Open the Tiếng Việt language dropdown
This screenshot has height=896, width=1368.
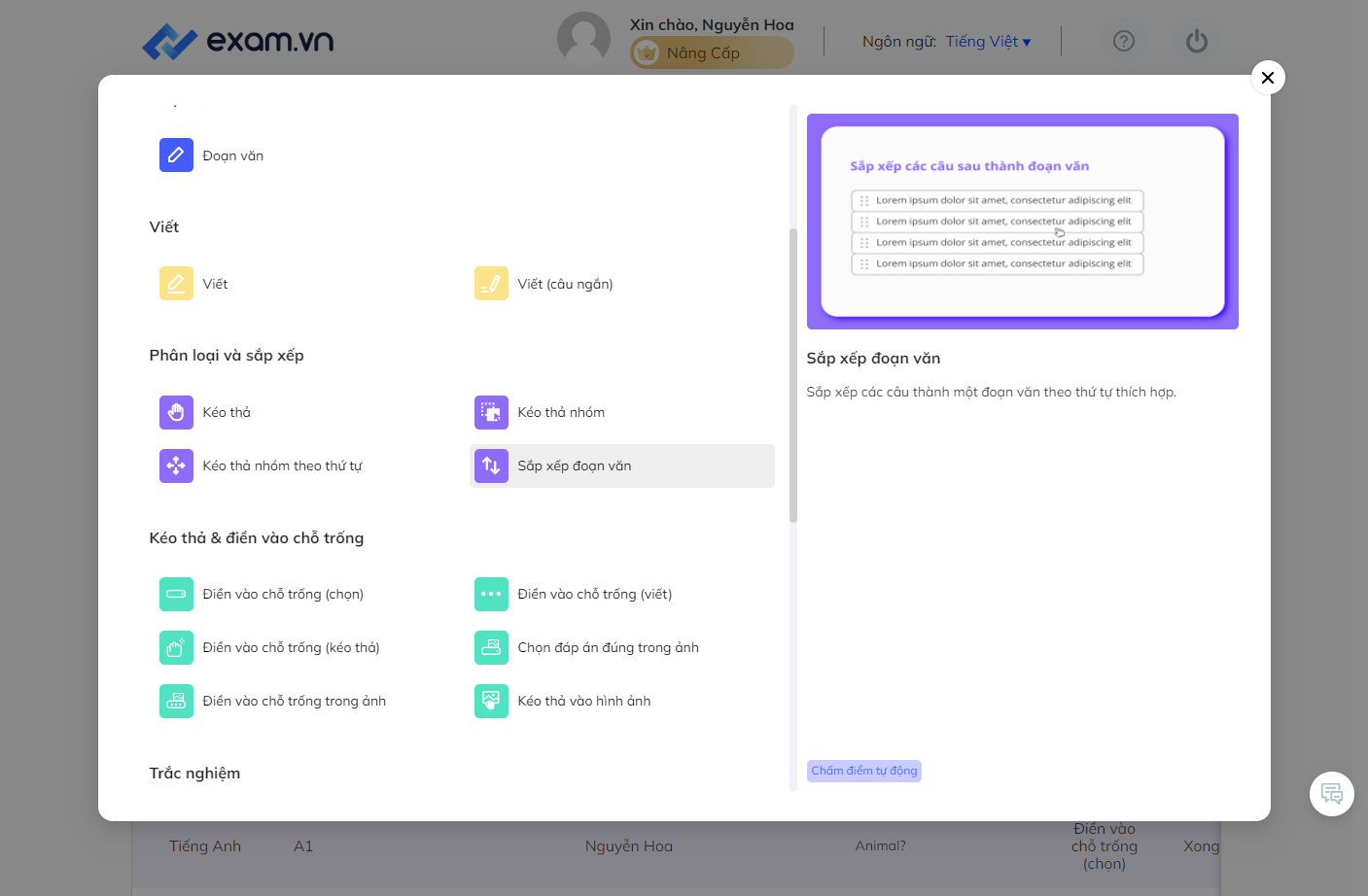click(x=988, y=41)
